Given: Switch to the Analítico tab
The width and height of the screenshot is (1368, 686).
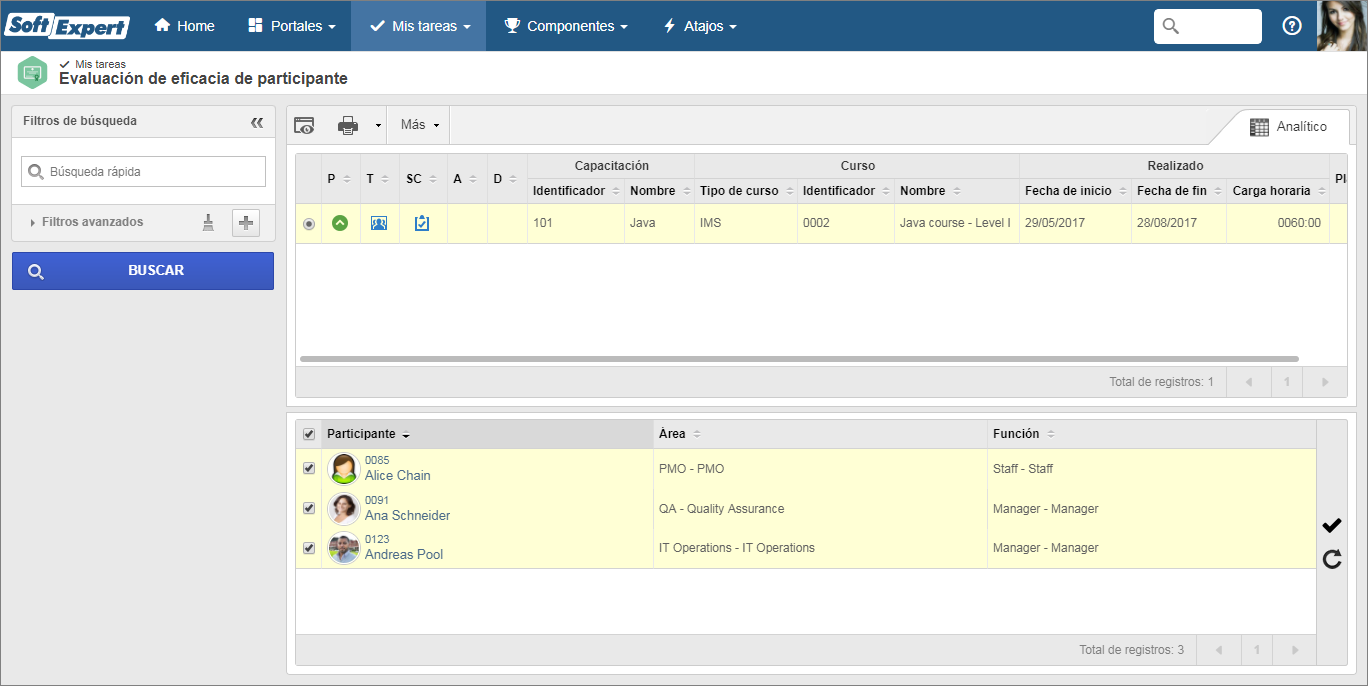Looking at the screenshot, I should tap(1288, 127).
